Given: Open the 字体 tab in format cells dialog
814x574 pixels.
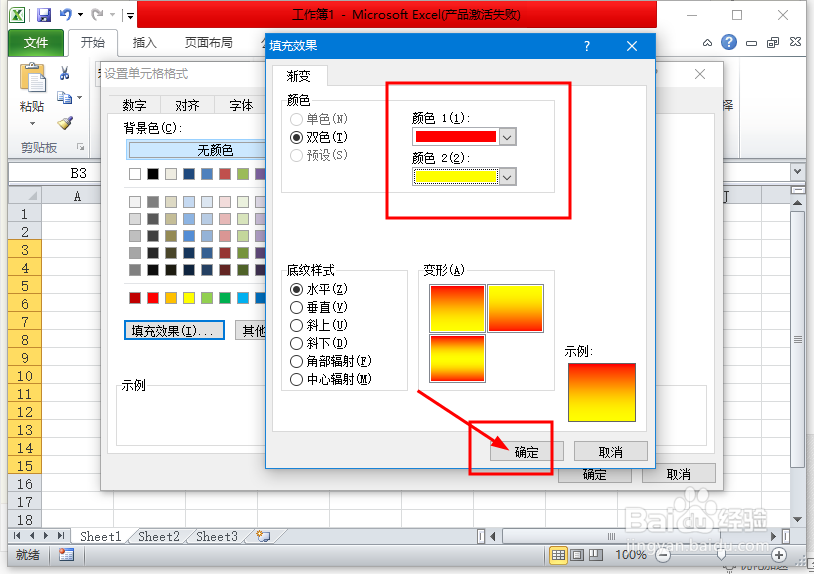Looking at the screenshot, I should point(241,105).
